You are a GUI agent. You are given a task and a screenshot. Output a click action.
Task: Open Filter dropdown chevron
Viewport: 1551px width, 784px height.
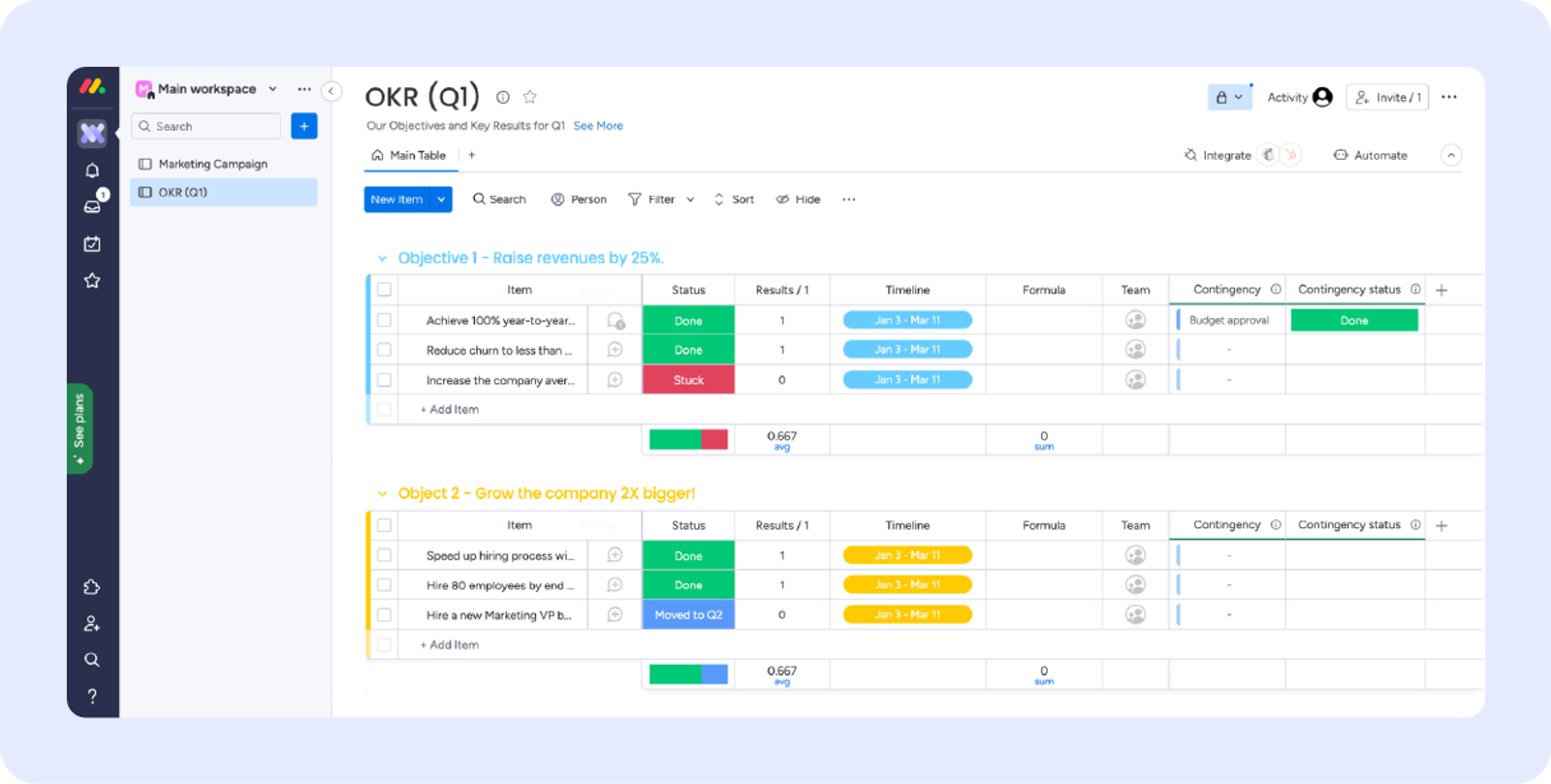pos(690,200)
